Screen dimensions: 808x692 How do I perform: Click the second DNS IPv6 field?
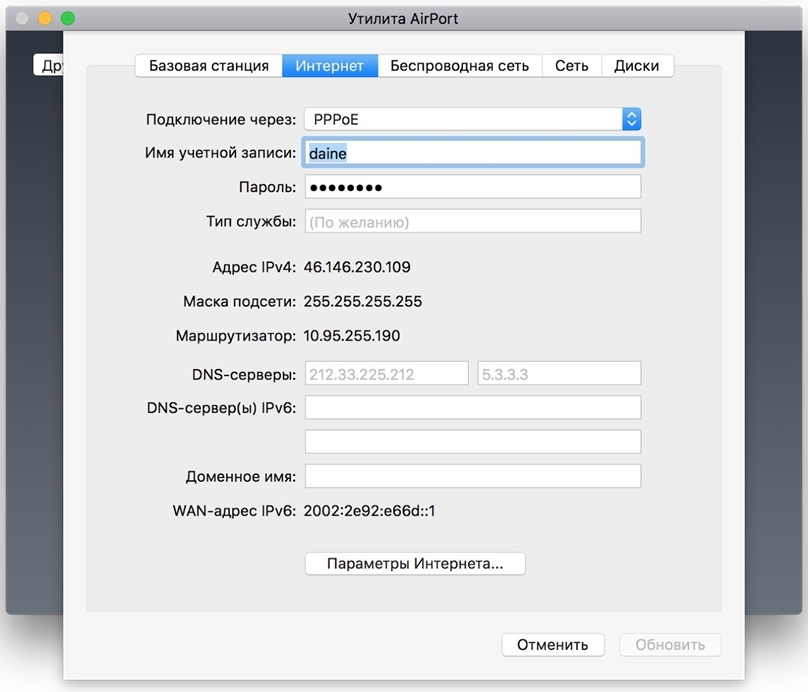tap(472, 442)
